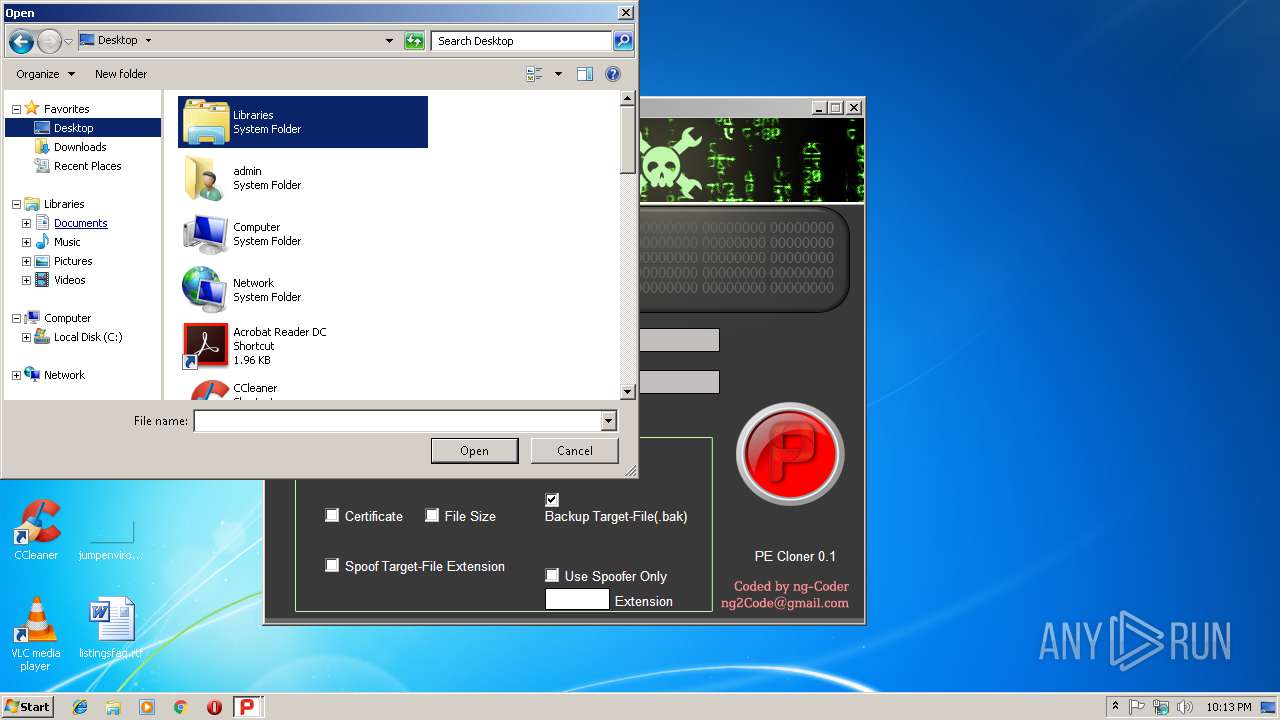
Task: Show hidden tray icons arrow
Action: tap(1115, 706)
